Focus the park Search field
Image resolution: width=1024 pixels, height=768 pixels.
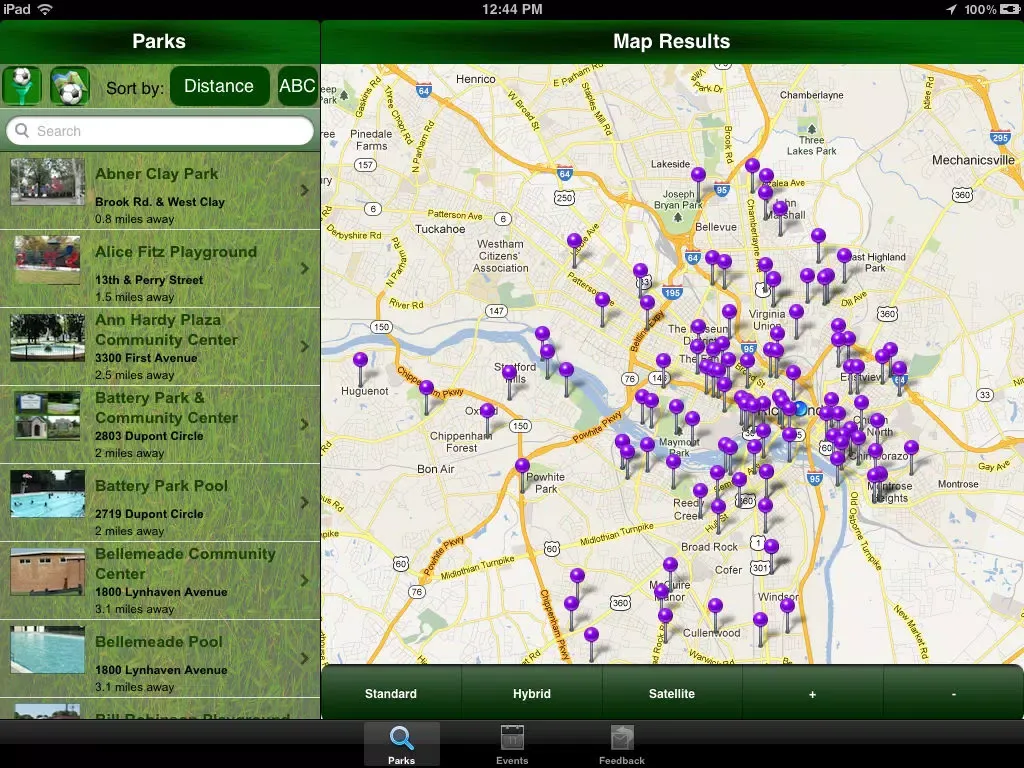(x=160, y=131)
